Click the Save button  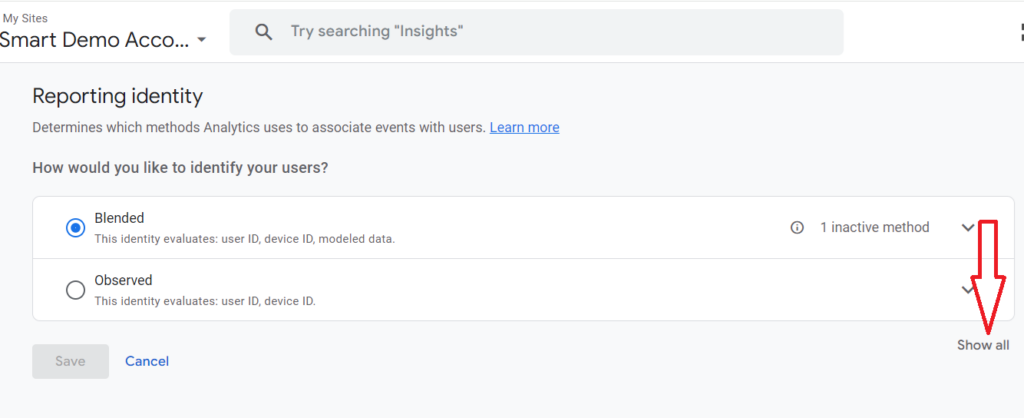pos(71,361)
